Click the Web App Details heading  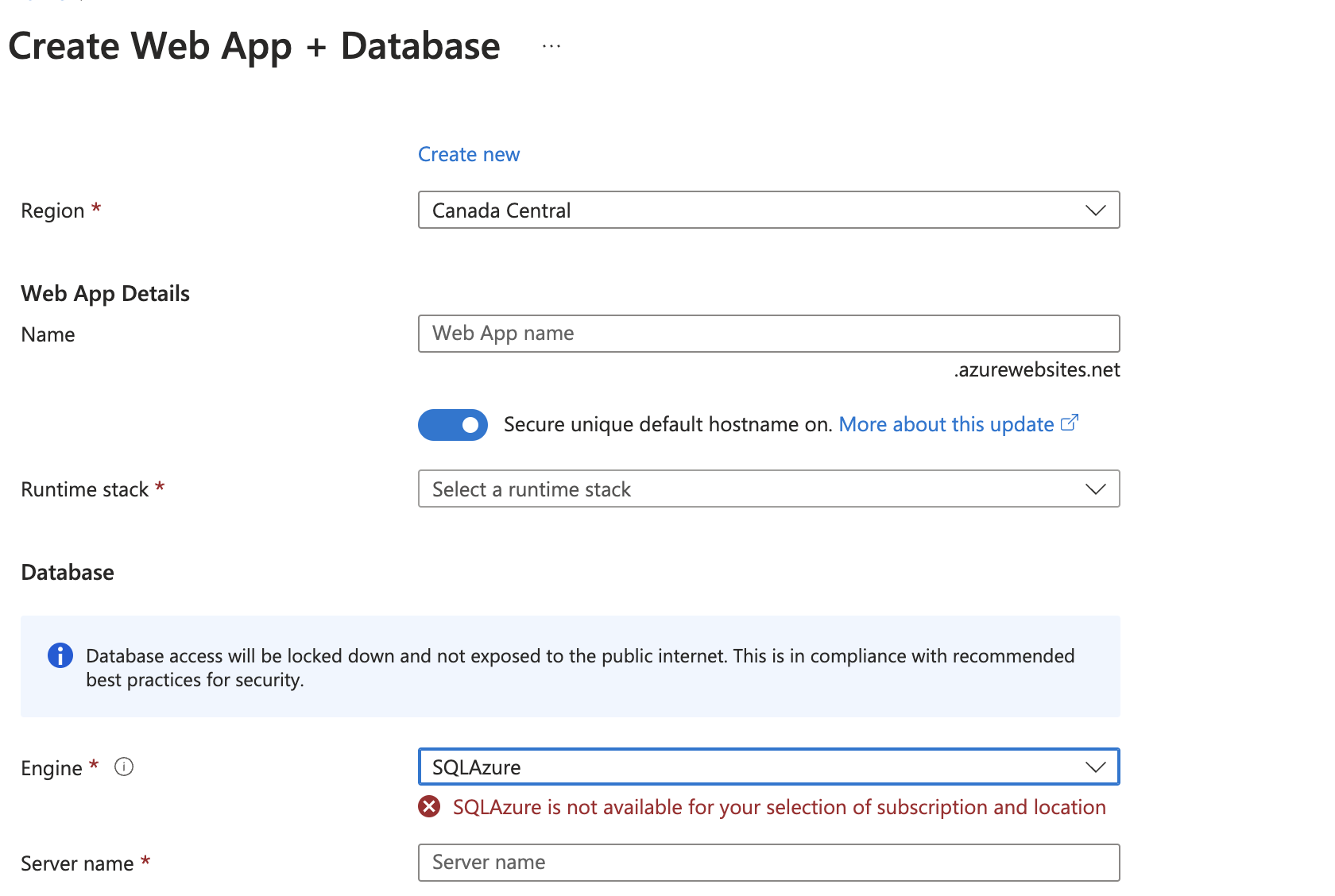[x=106, y=294]
